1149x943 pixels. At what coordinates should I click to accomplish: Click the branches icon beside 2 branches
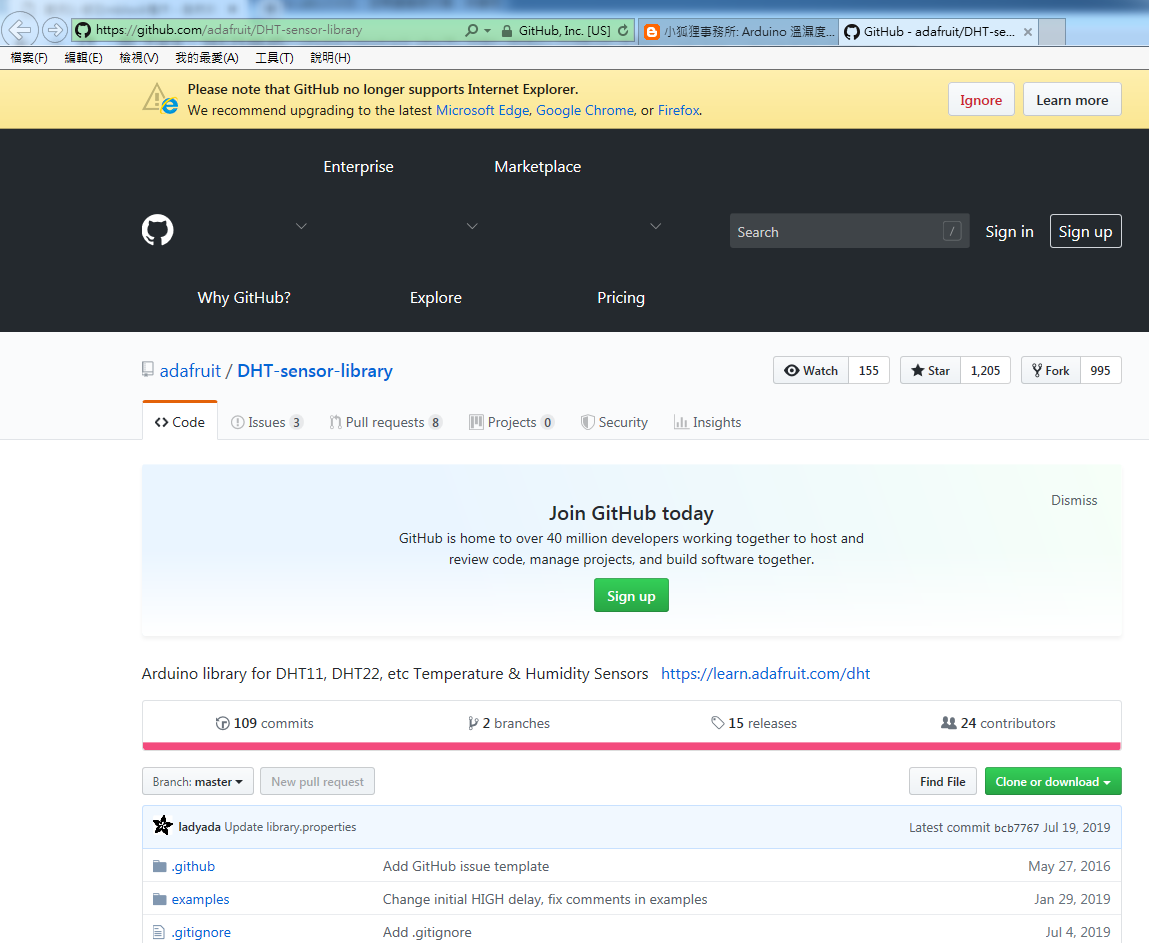tap(473, 723)
